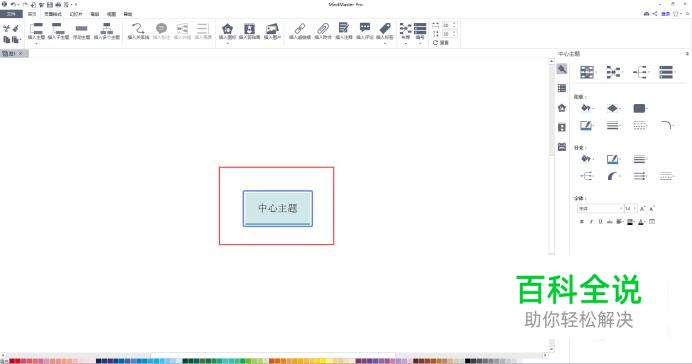Image resolution: width=692 pixels, height=364 pixels.
Task: Click the Paste icon in ribbon
Action: (x=16, y=40)
